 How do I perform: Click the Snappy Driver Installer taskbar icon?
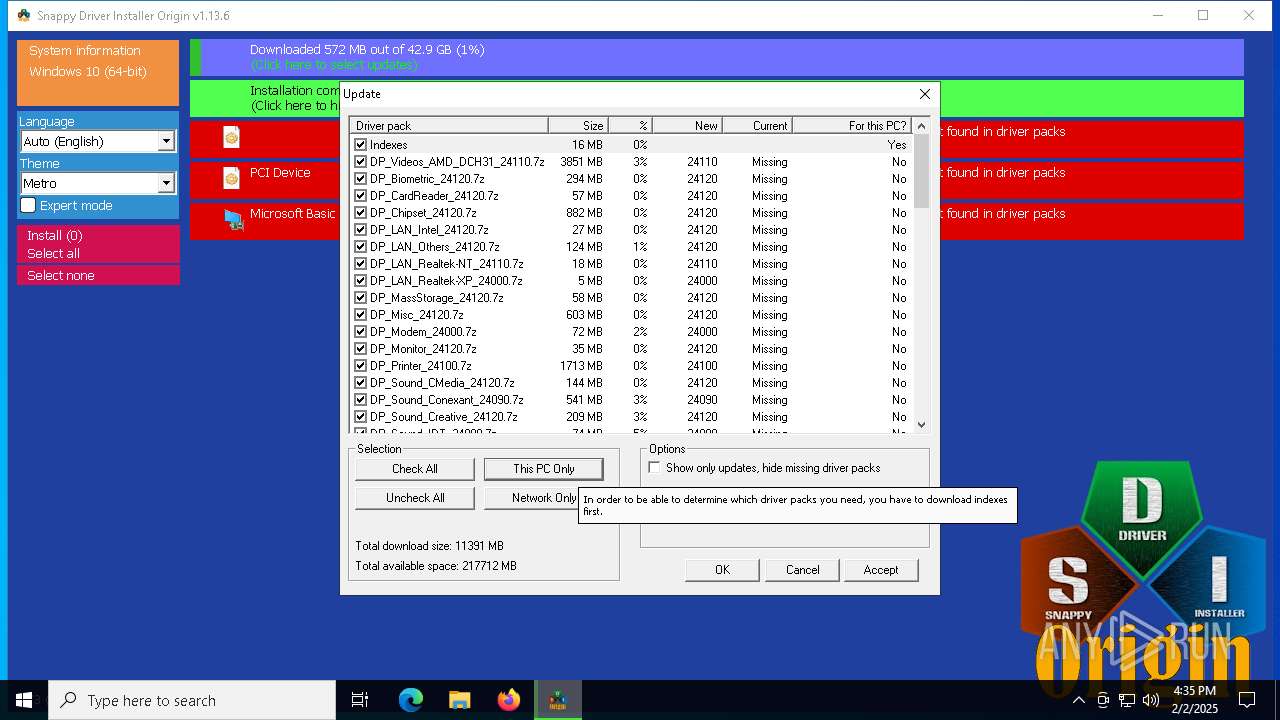[x=558, y=700]
